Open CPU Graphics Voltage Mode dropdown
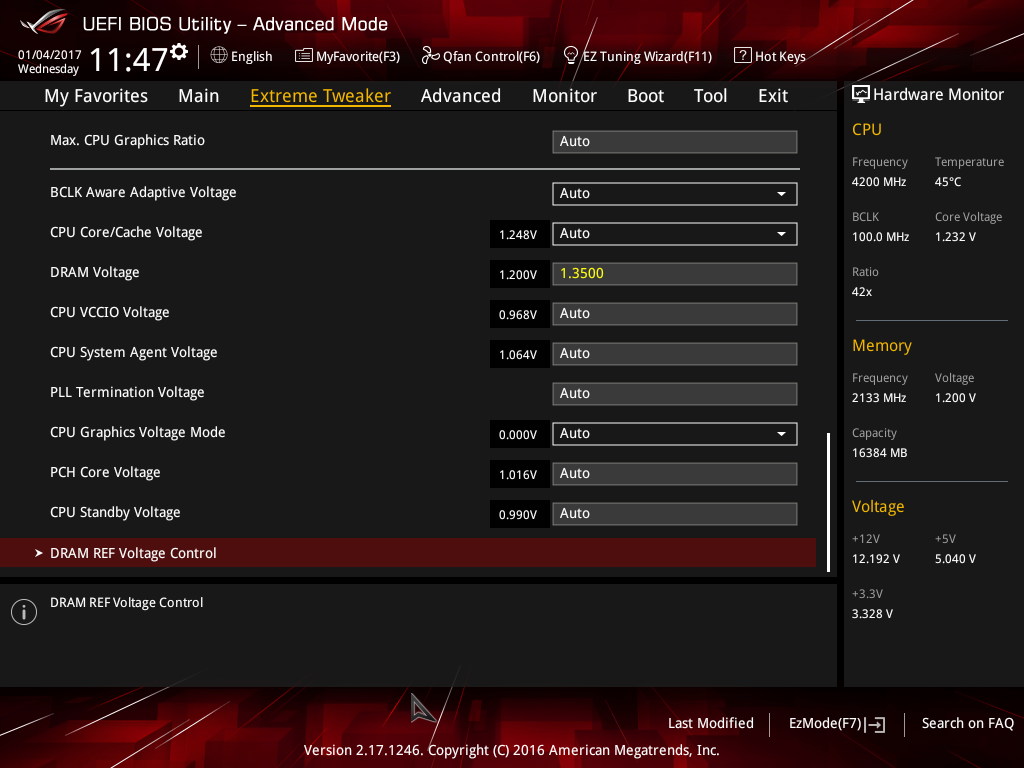The width and height of the screenshot is (1024, 768). click(x=675, y=434)
